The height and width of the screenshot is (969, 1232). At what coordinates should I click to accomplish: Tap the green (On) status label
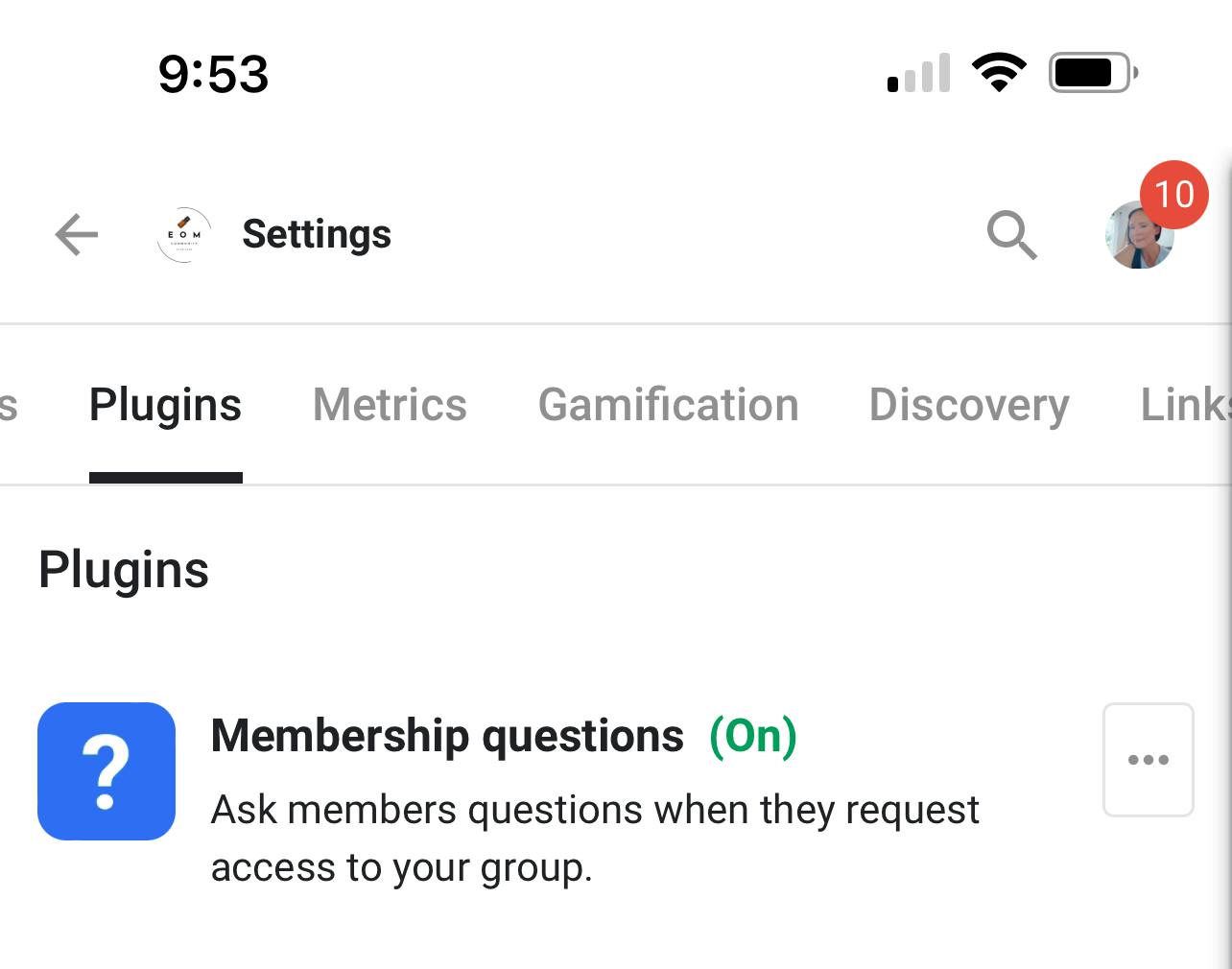pyautogui.click(x=753, y=737)
